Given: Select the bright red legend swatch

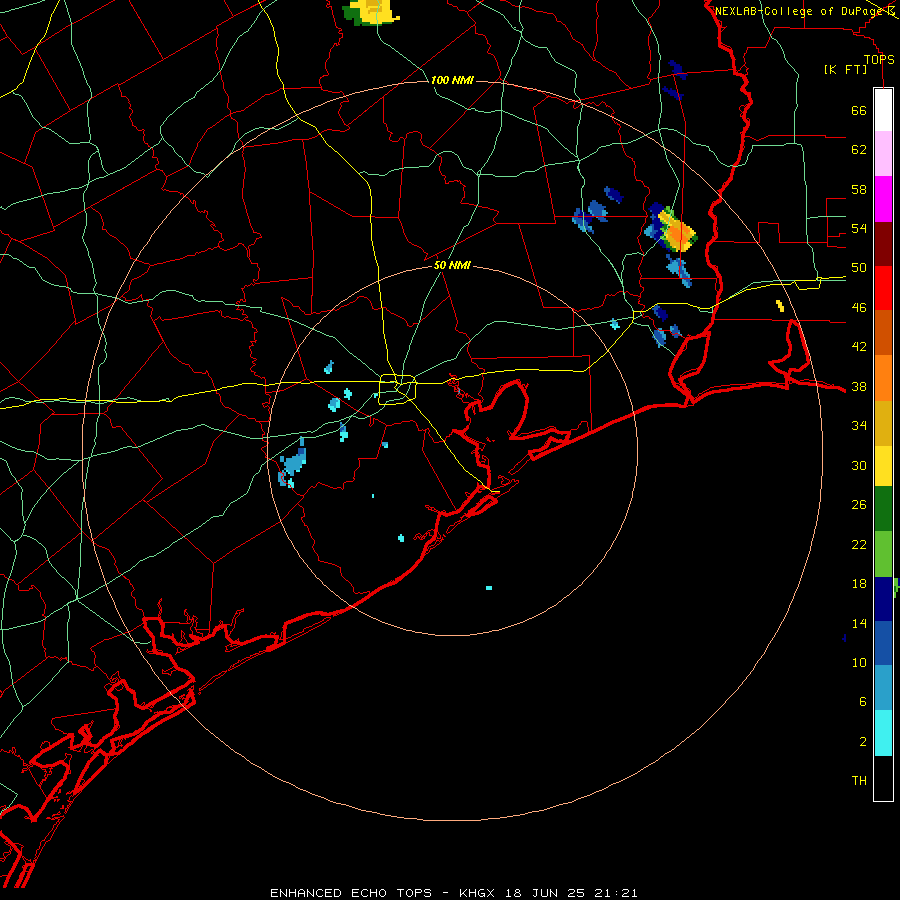Looking at the screenshot, I should (883, 288).
